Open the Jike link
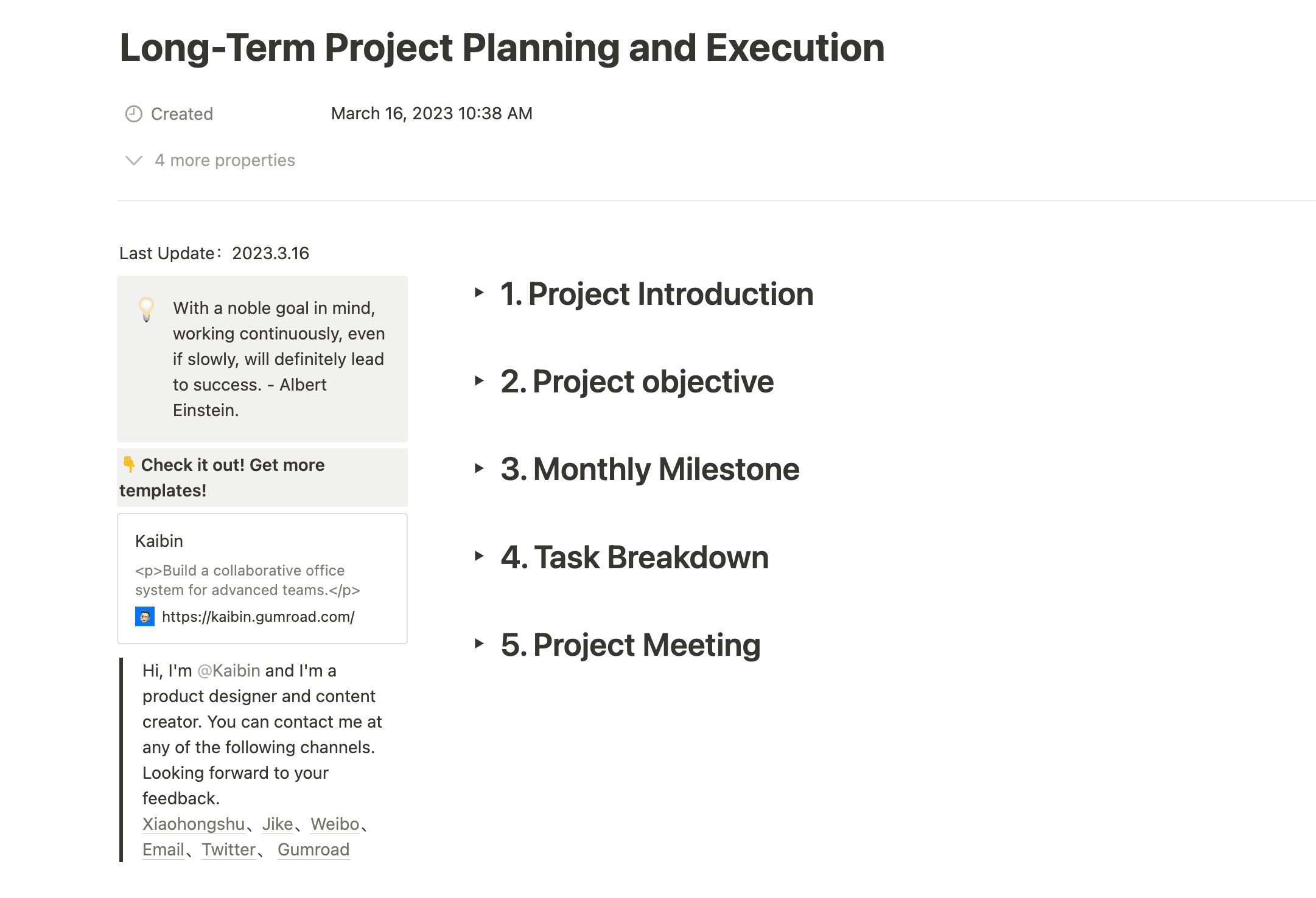This screenshot has height=898, width=1316. coord(277,824)
